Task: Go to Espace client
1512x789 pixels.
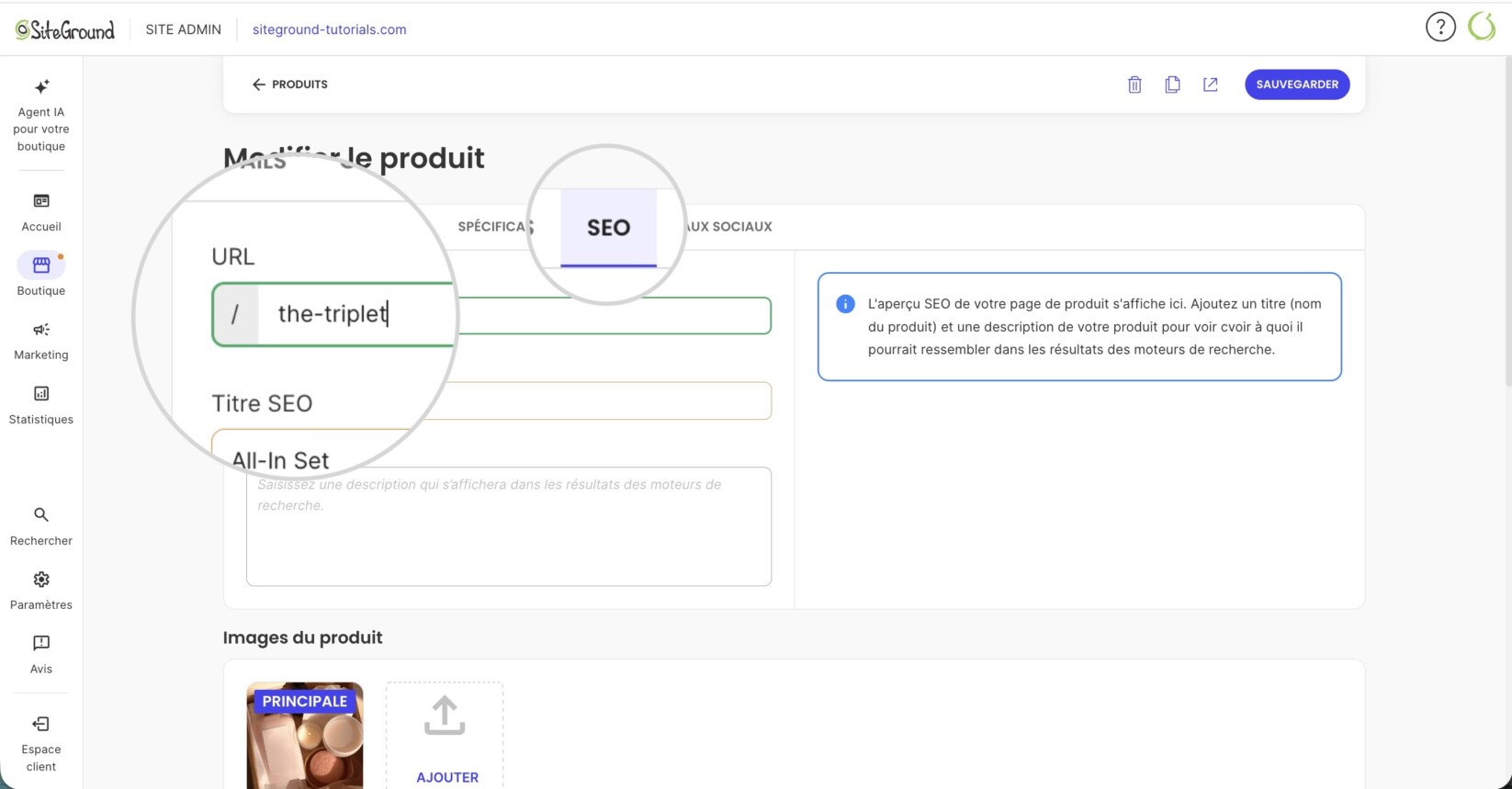Action: click(41, 745)
